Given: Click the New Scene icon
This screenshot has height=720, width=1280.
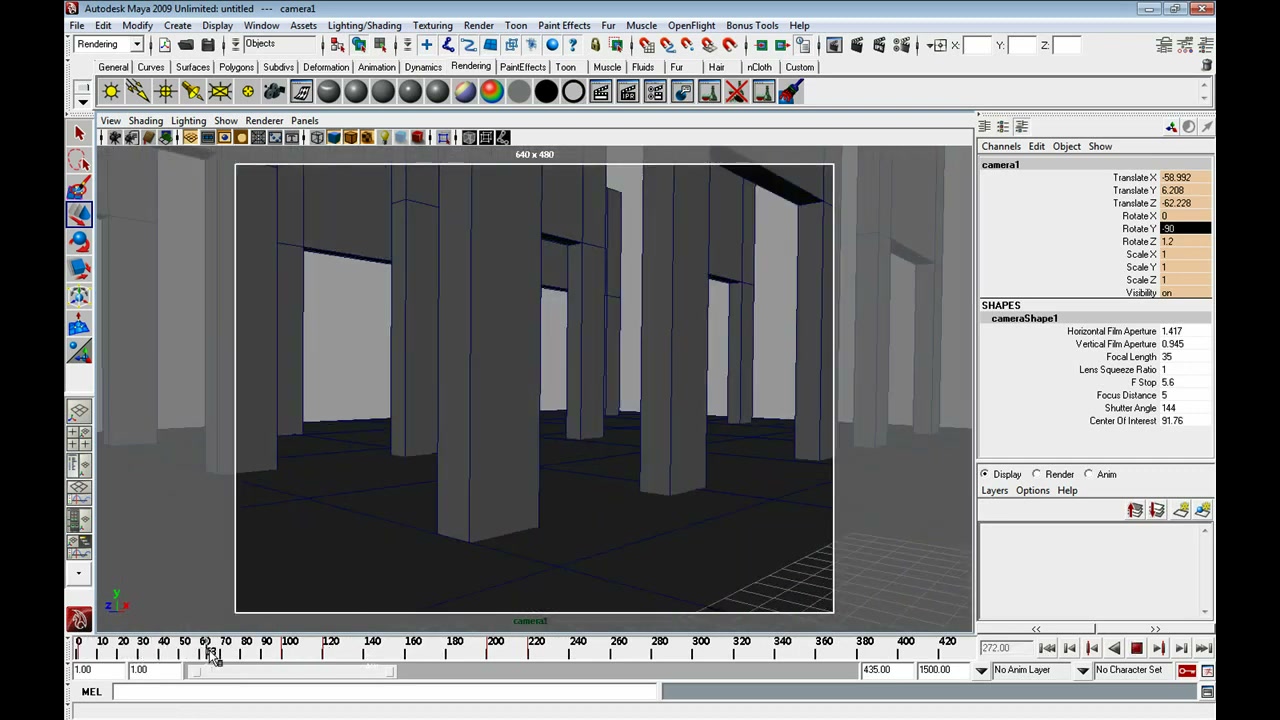Looking at the screenshot, I should [164, 45].
